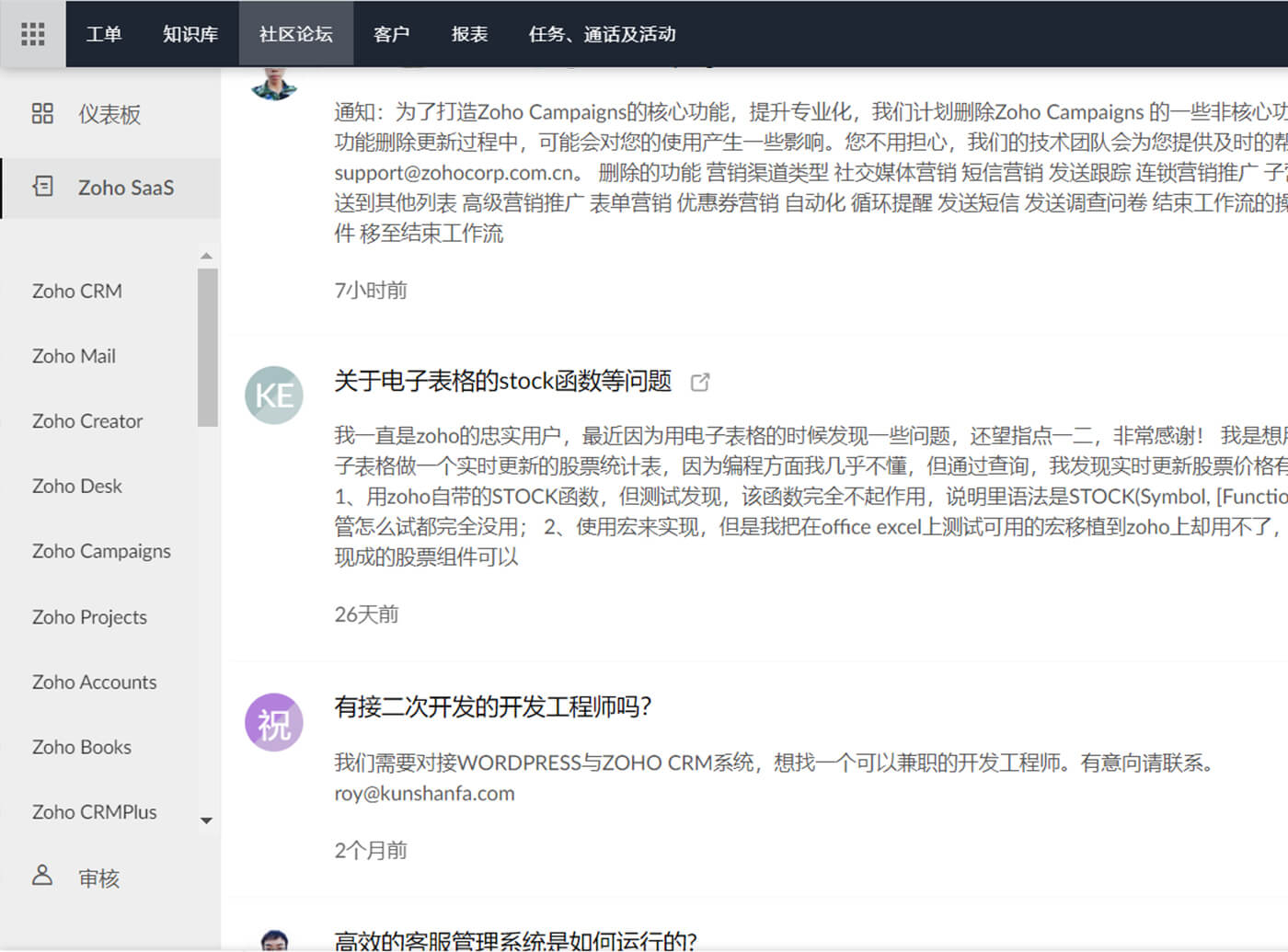Click the purple 祝 user avatar

[274, 723]
